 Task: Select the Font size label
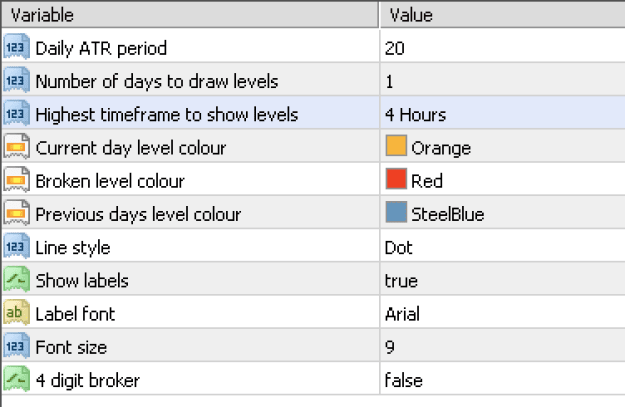[x=71, y=348]
